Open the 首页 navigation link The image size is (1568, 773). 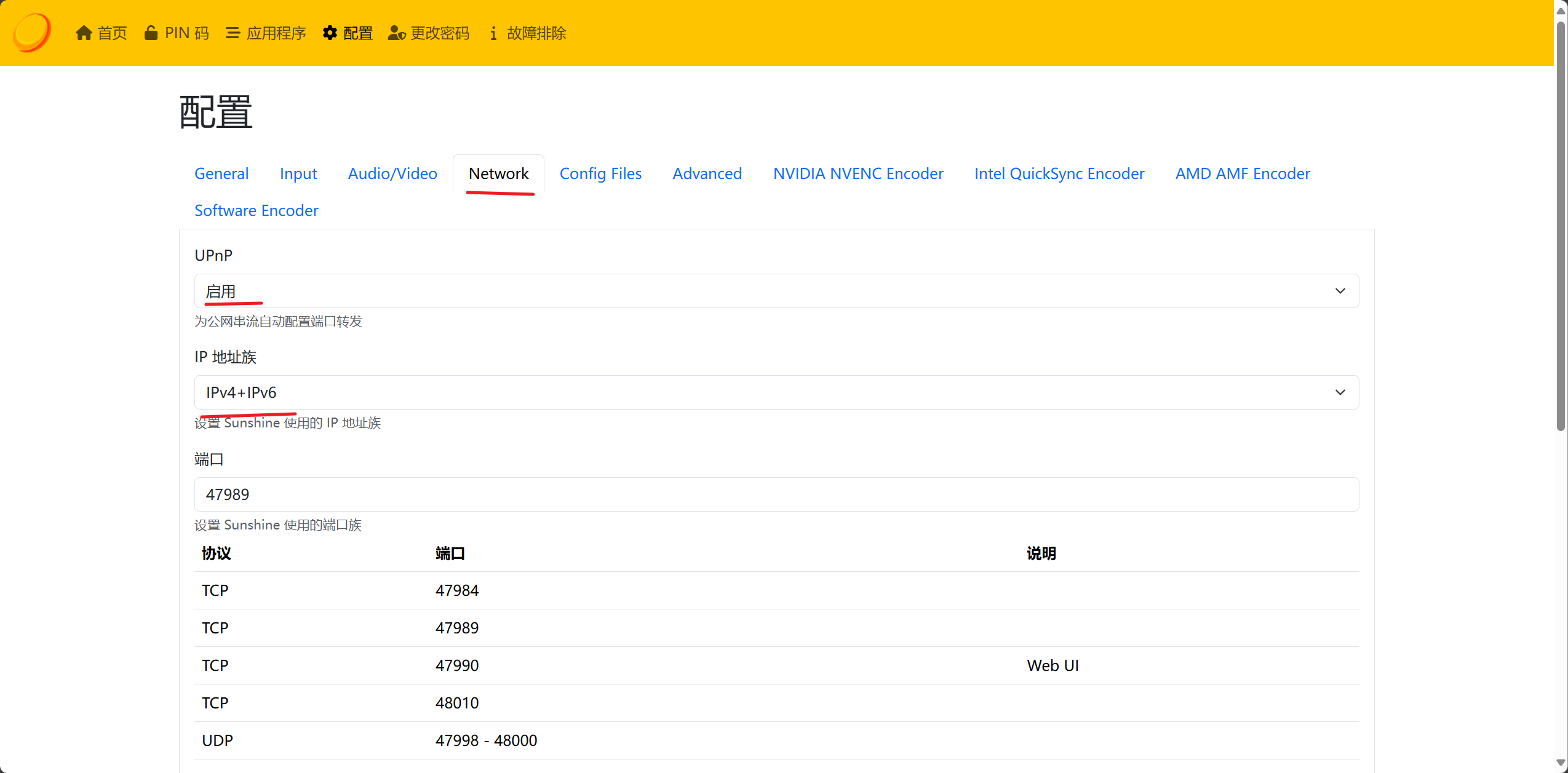tap(101, 33)
